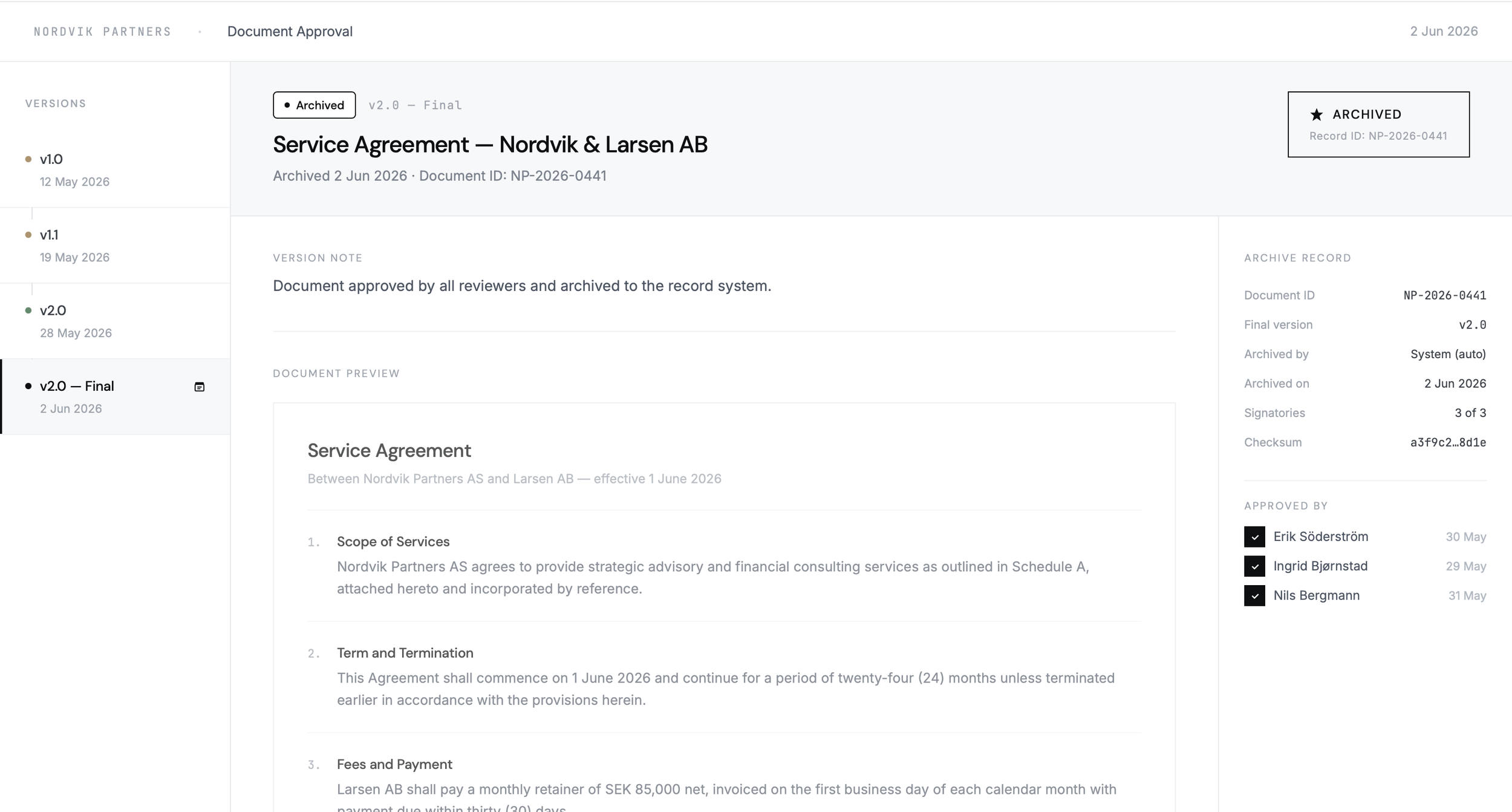Click the checksum value a3f9c2…8d1e
The image size is (1512, 812).
click(x=1448, y=442)
